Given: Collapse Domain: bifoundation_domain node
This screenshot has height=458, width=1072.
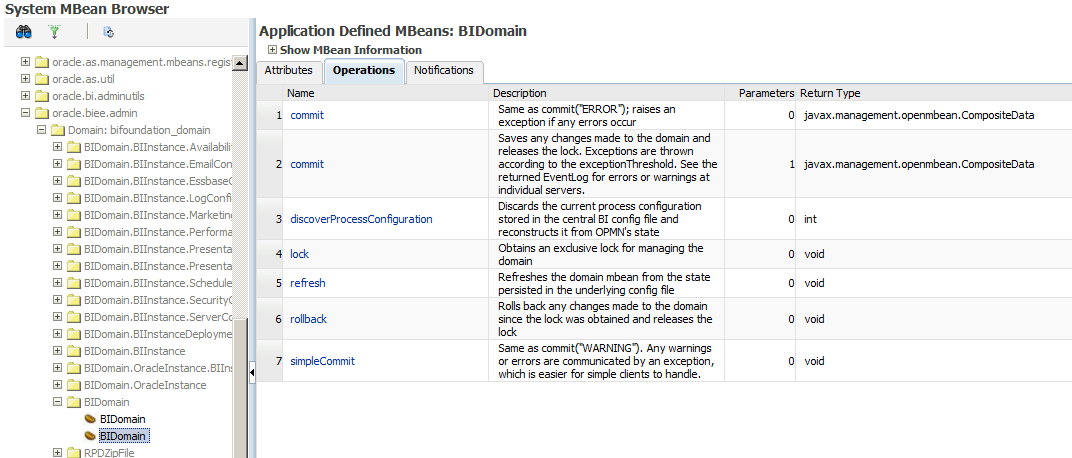Looking at the screenshot, I should (x=42, y=130).
